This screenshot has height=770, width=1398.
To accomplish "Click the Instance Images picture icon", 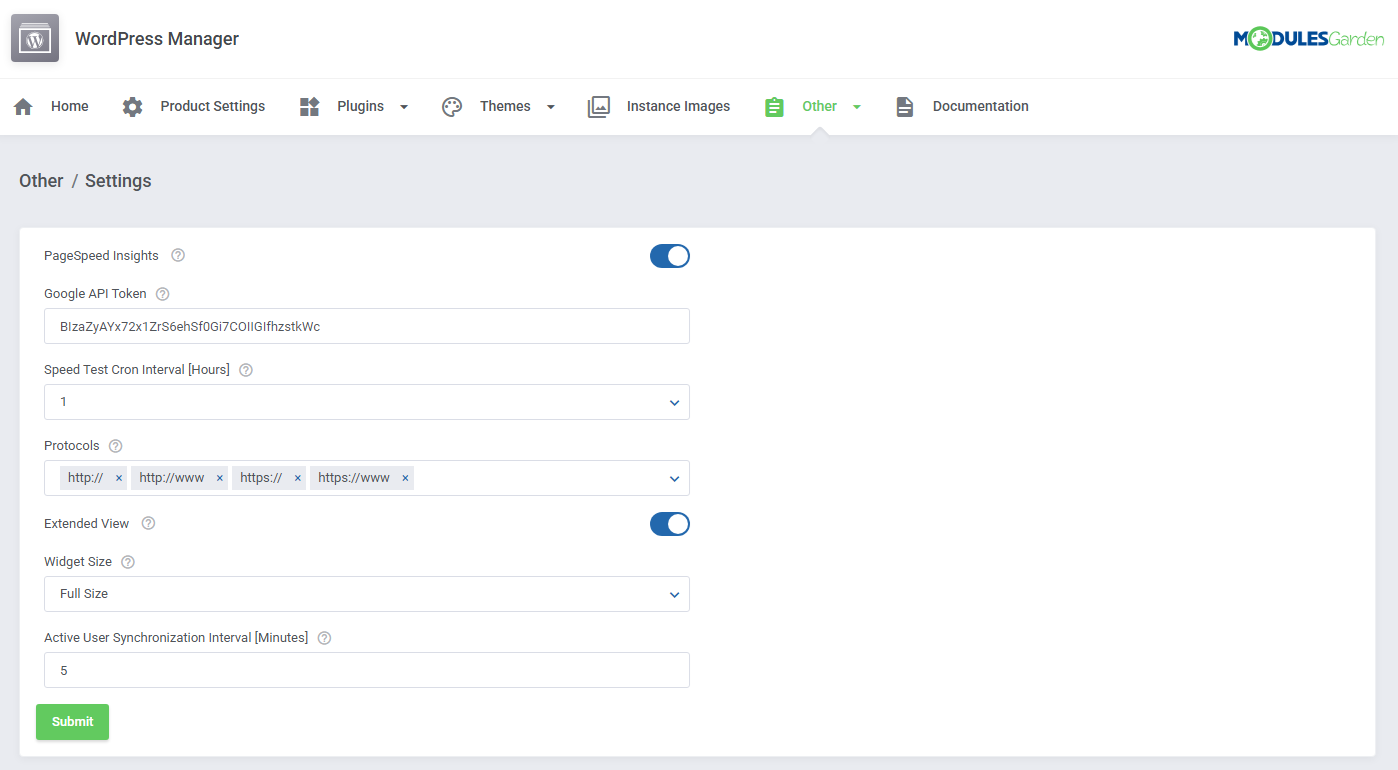I will (599, 106).
